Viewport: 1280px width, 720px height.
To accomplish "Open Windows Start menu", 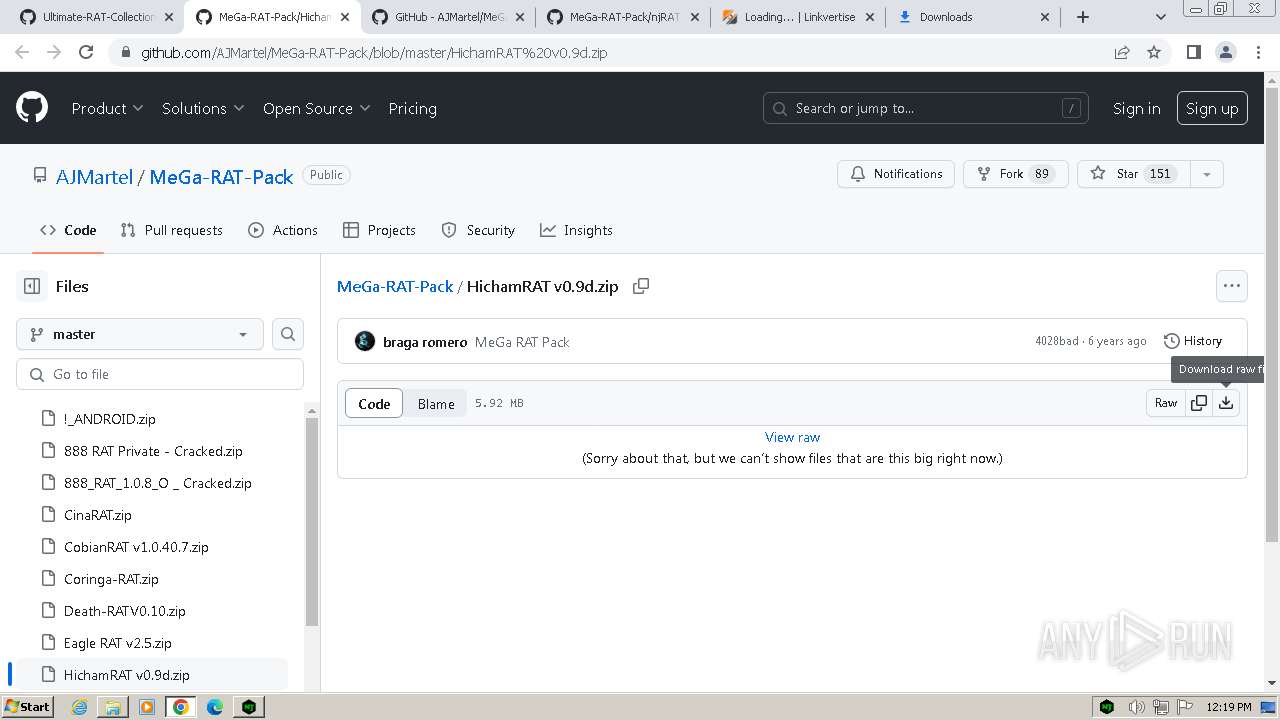I will 27,707.
